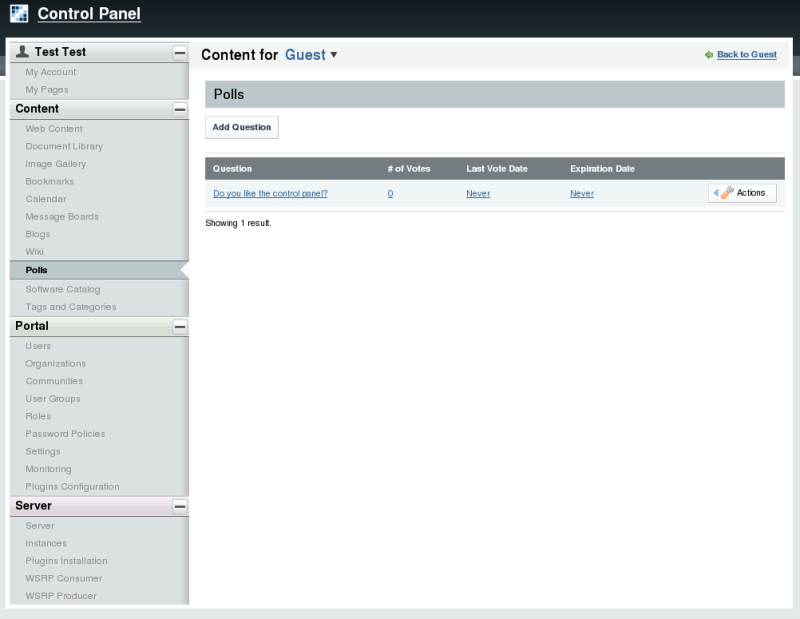Open Image Gallery section
This screenshot has width=800, height=619.
click(56, 164)
